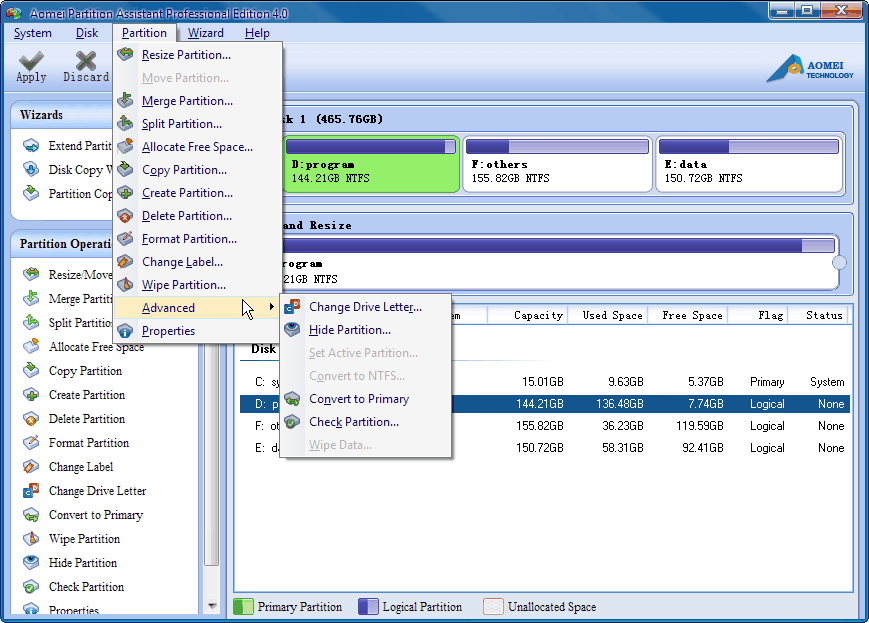Click the Copy Partition sidebar icon
The height and width of the screenshot is (623, 869).
(28, 370)
